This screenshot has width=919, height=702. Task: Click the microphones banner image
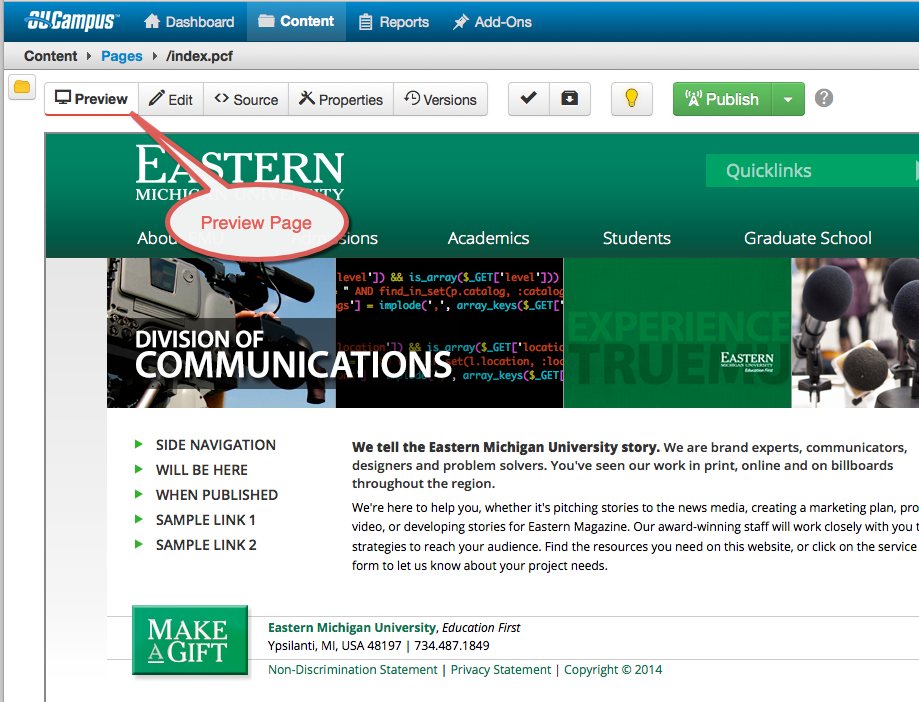855,333
